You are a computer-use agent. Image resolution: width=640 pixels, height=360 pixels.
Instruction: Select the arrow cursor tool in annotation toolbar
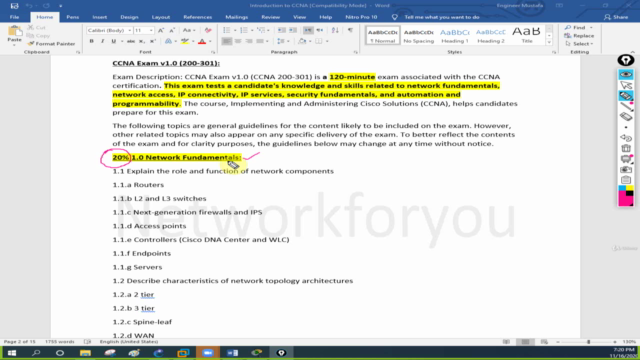626,85
